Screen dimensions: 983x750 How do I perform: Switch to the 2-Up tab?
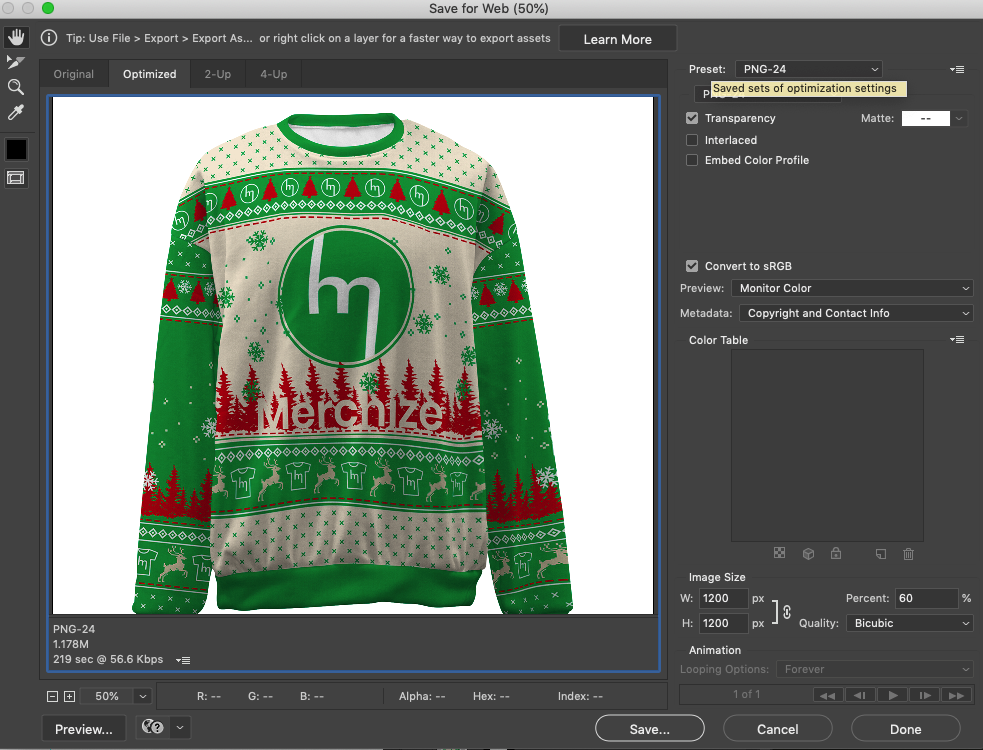click(x=218, y=74)
